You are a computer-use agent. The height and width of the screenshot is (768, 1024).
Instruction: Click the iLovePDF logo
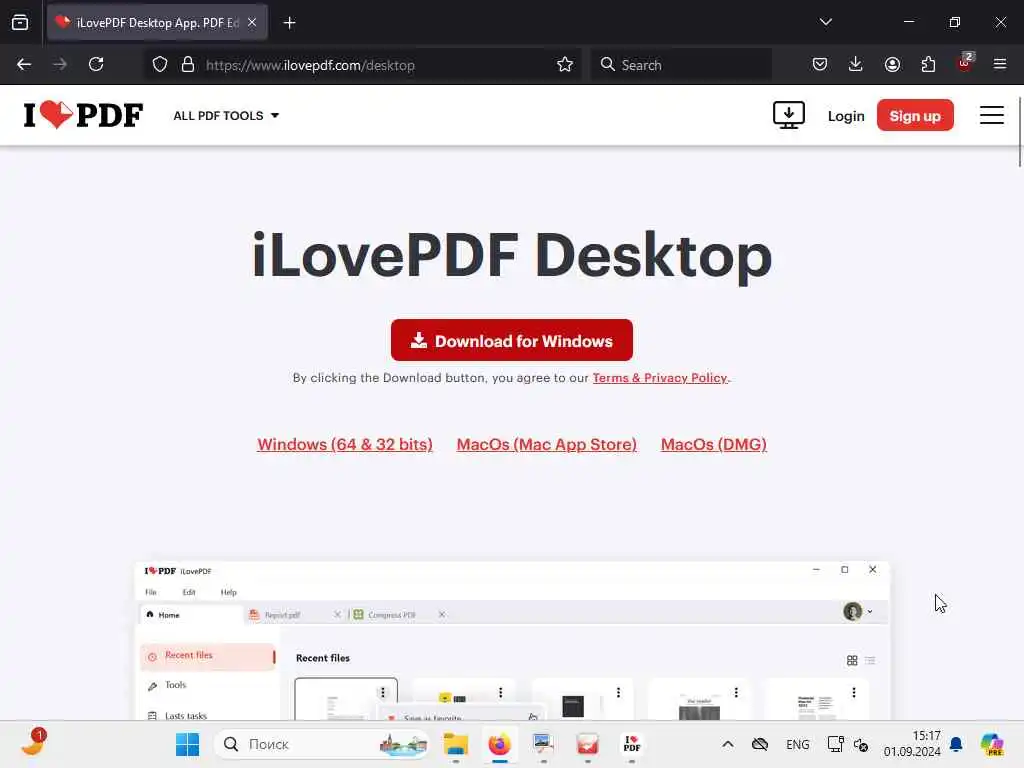tap(83, 115)
